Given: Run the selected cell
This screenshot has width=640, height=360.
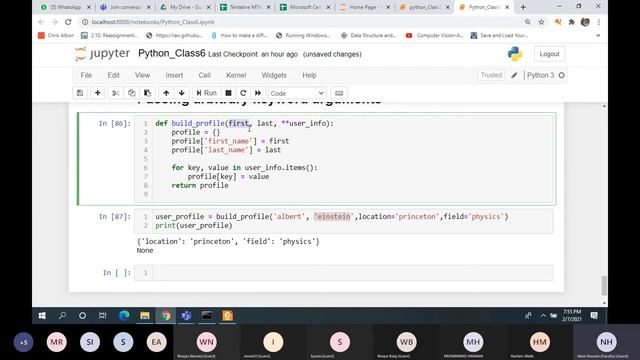Looking at the screenshot, I should [207, 93].
